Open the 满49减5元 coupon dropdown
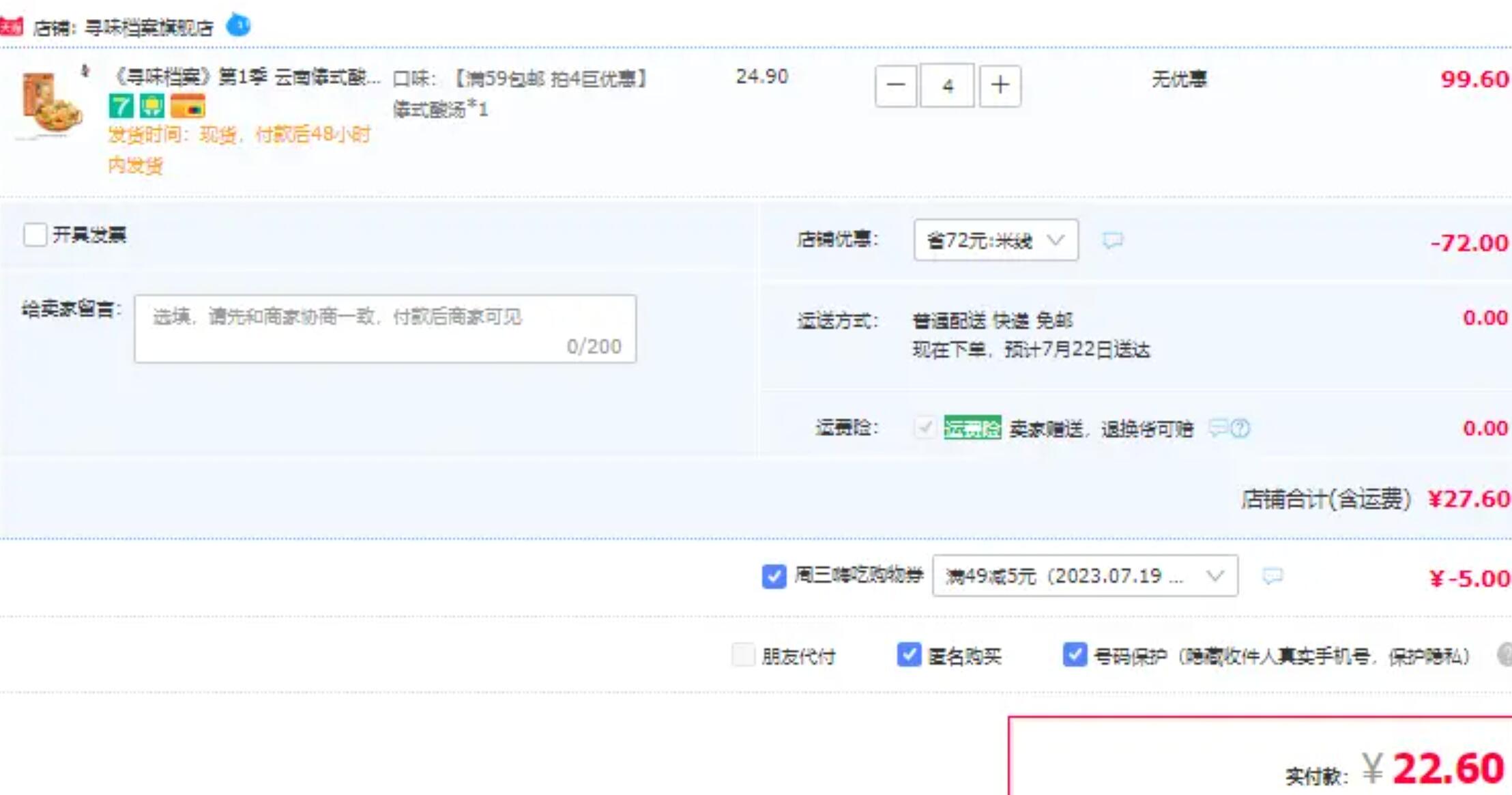The image size is (1512, 795). pyautogui.click(x=1085, y=576)
